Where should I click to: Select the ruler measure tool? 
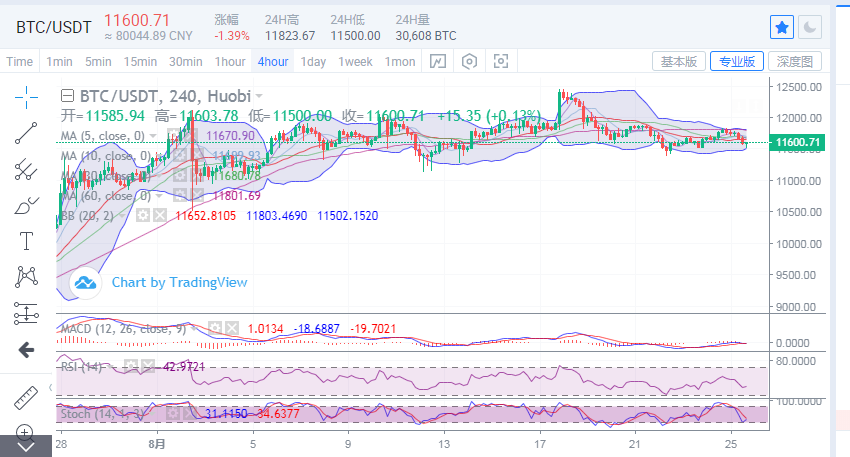click(x=25, y=398)
